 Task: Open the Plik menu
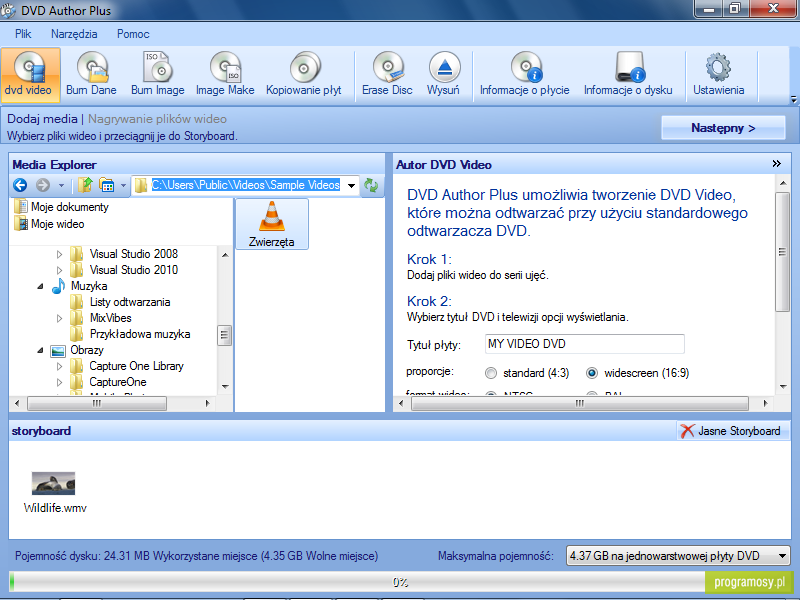pos(23,34)
